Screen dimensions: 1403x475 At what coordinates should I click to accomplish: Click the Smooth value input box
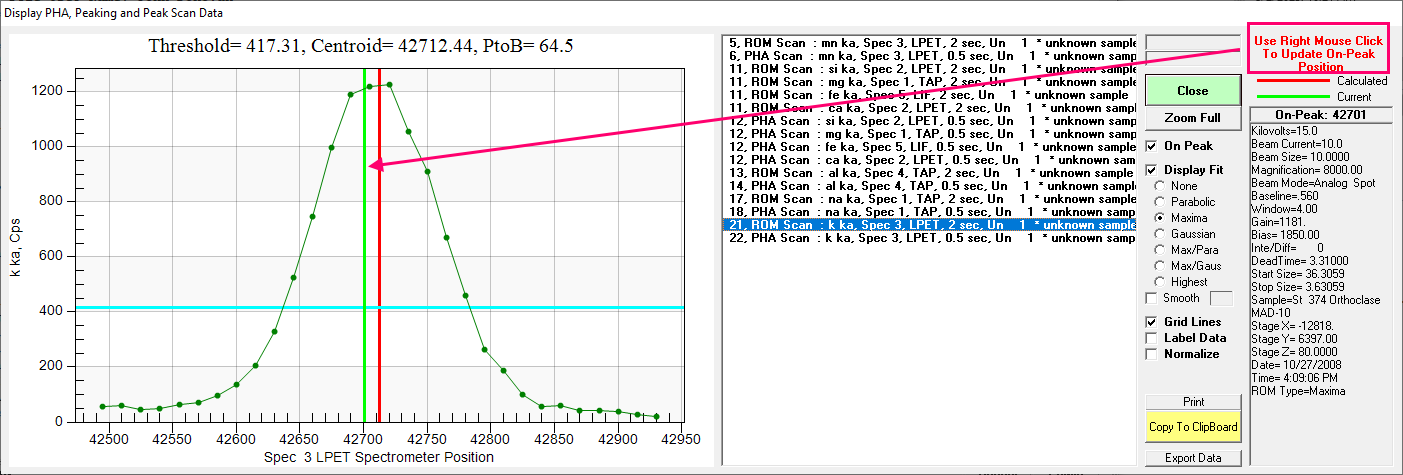(1224, 298)
